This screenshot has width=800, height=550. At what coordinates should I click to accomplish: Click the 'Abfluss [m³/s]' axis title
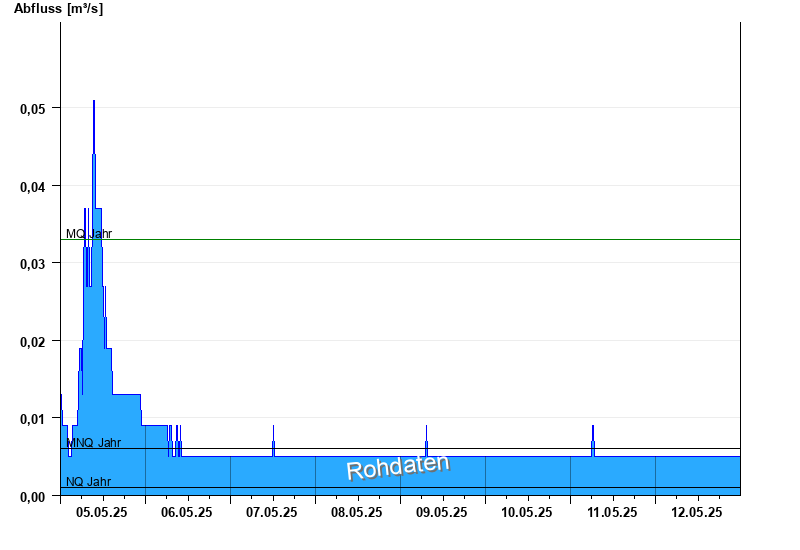tap(58, 9)
